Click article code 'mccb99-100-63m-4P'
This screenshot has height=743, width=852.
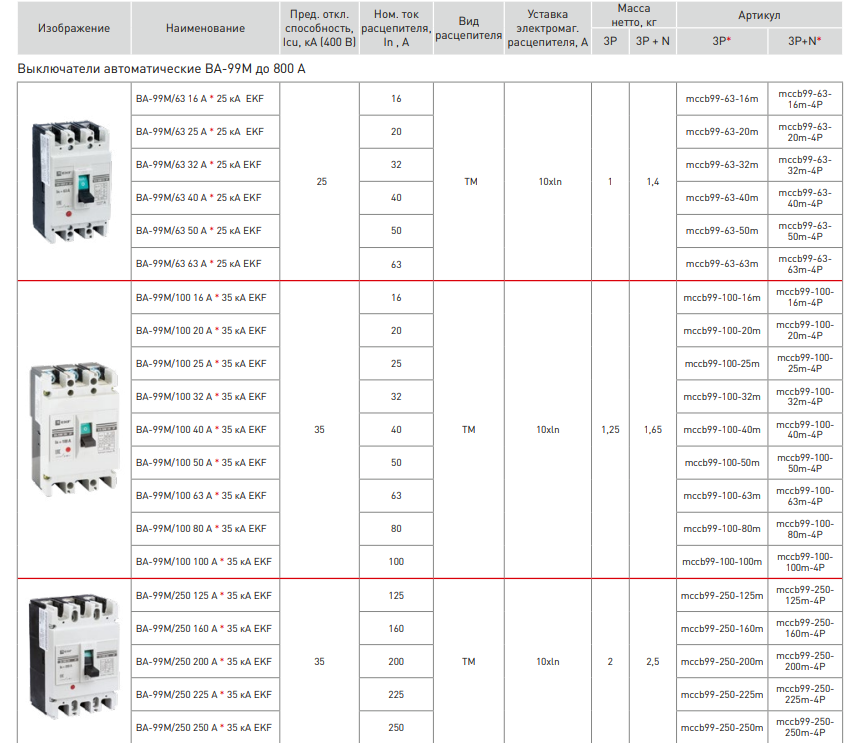coord(805,496)
